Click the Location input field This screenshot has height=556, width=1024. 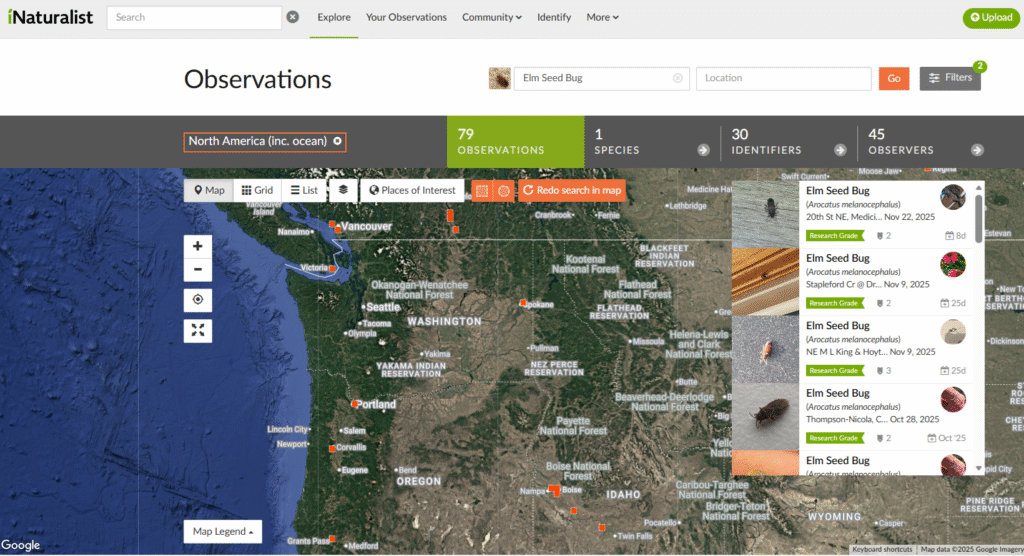click(x=783, y=78)
